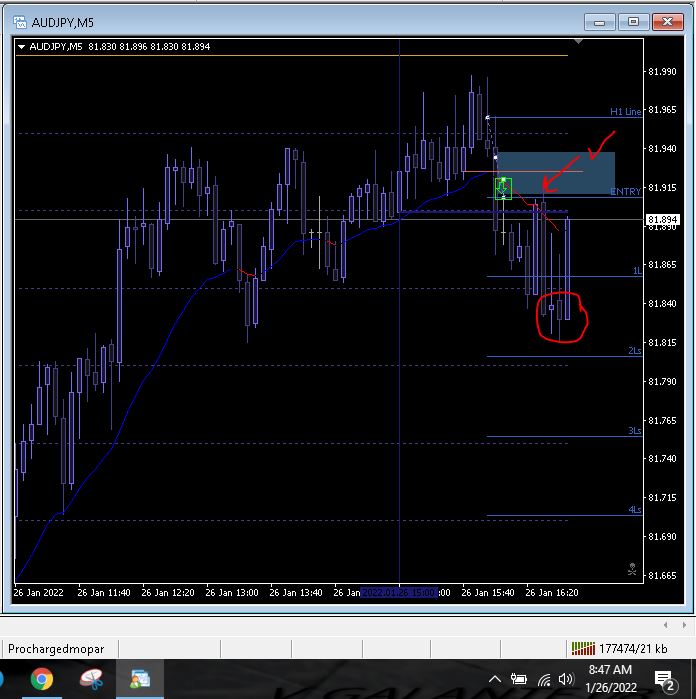Maximize the AUDJPY,M5 chart window
The height and width of the screenshot is (699, 696).
633,22
